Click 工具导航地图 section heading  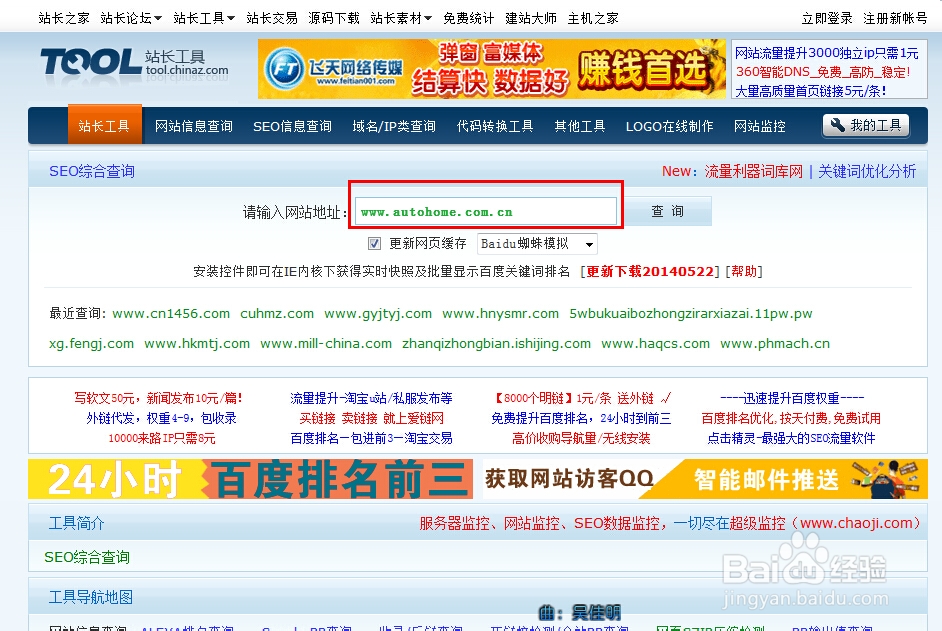point(91,597)
